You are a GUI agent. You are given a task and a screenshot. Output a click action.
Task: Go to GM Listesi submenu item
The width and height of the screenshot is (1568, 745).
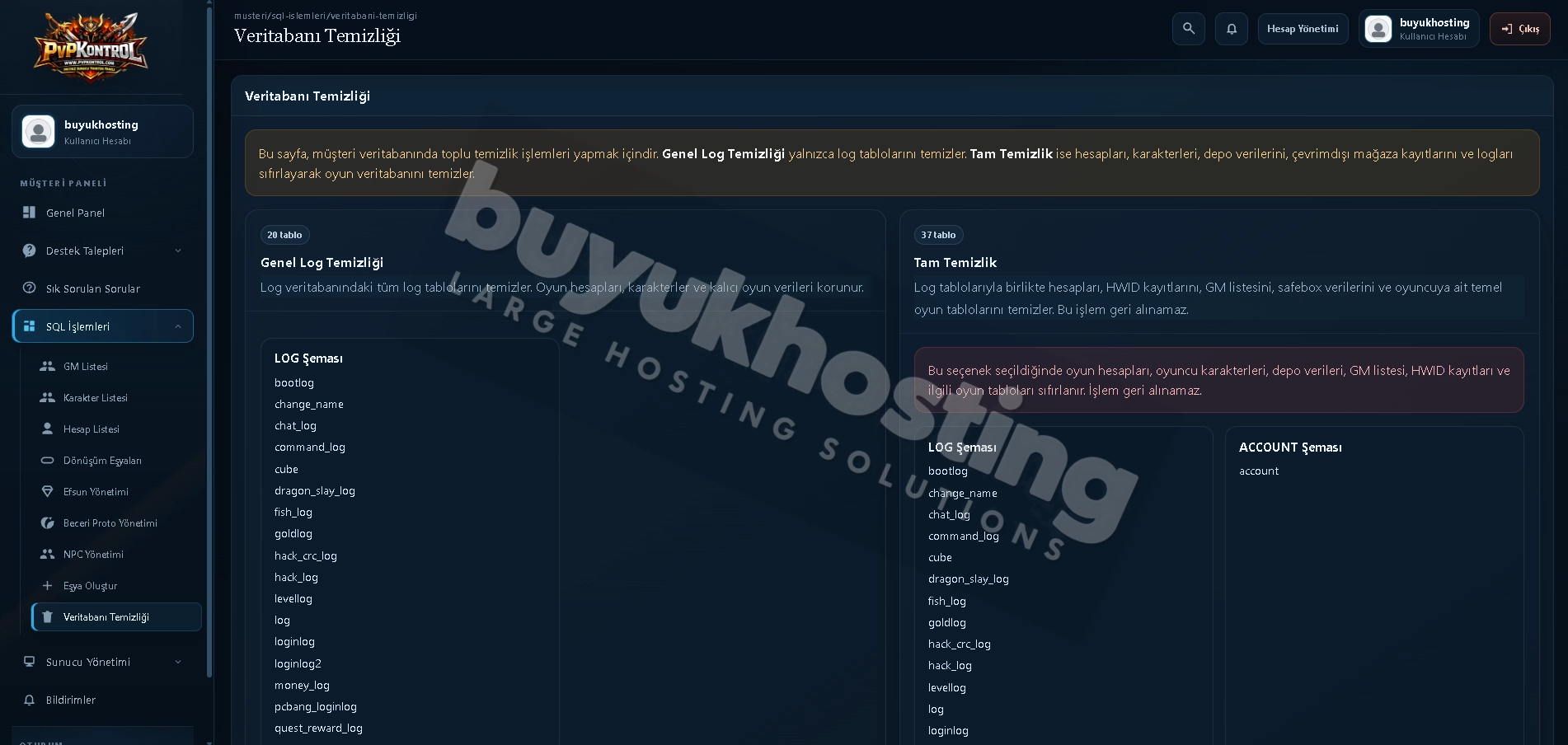coord(116,366)
